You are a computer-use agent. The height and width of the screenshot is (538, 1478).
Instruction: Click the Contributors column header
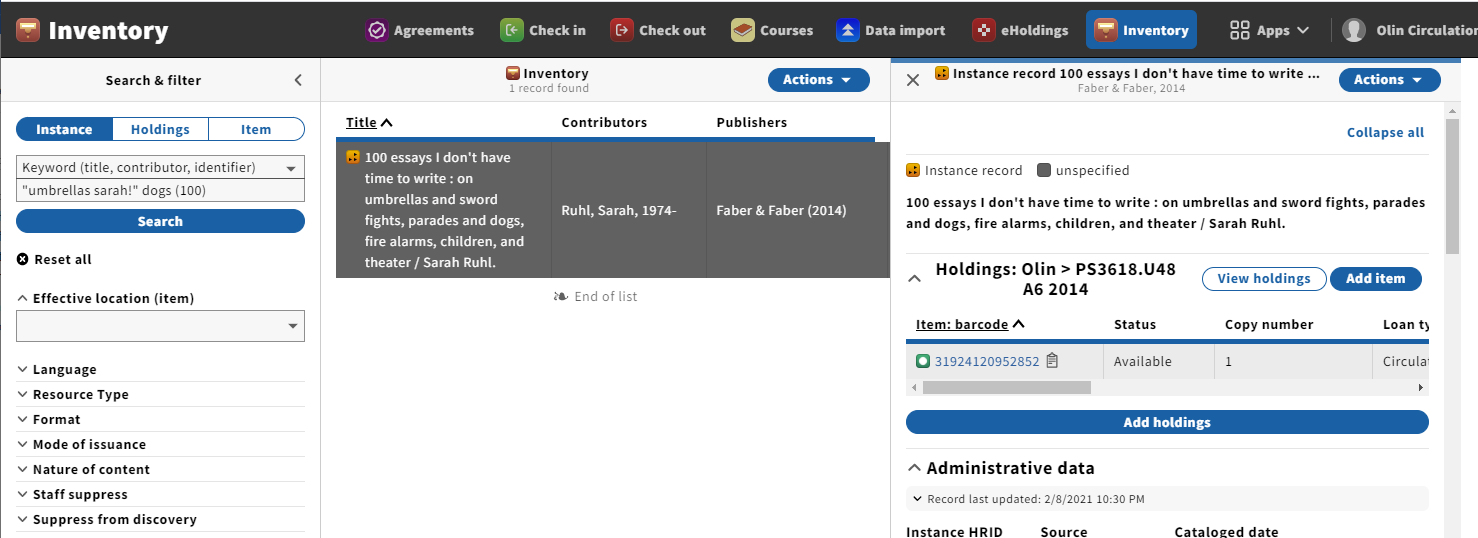click(604, 122)
